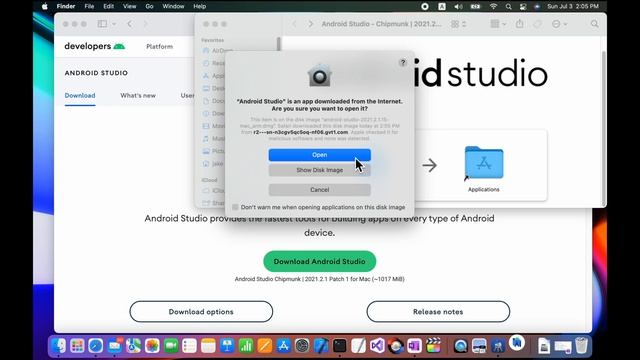Open App Store from the Dock
Image resolution: width=640 pixels, height=360 pixels.
coord(283,346)
